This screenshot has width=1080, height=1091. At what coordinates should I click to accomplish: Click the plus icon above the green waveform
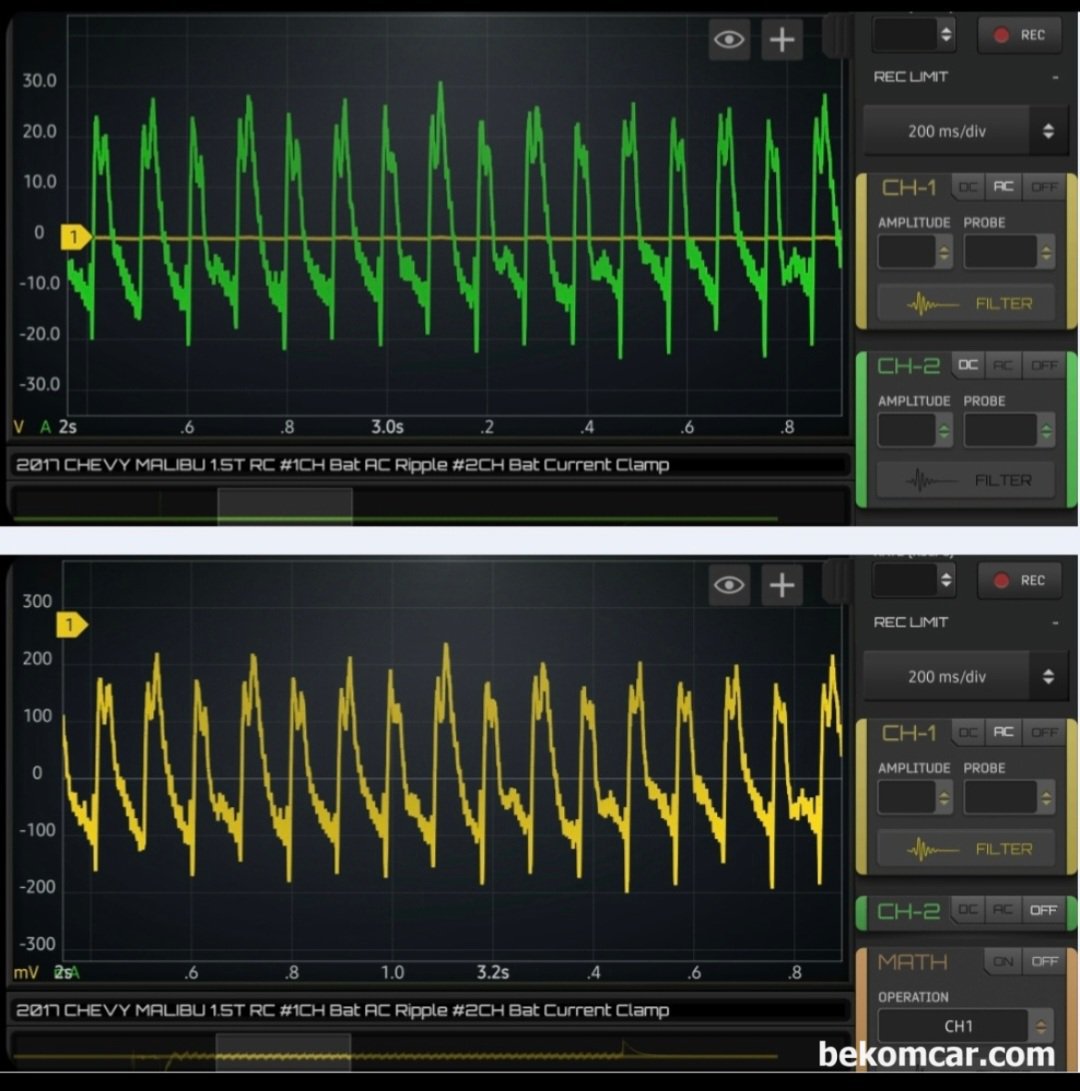pyautogui.click(x=782, y=40)
